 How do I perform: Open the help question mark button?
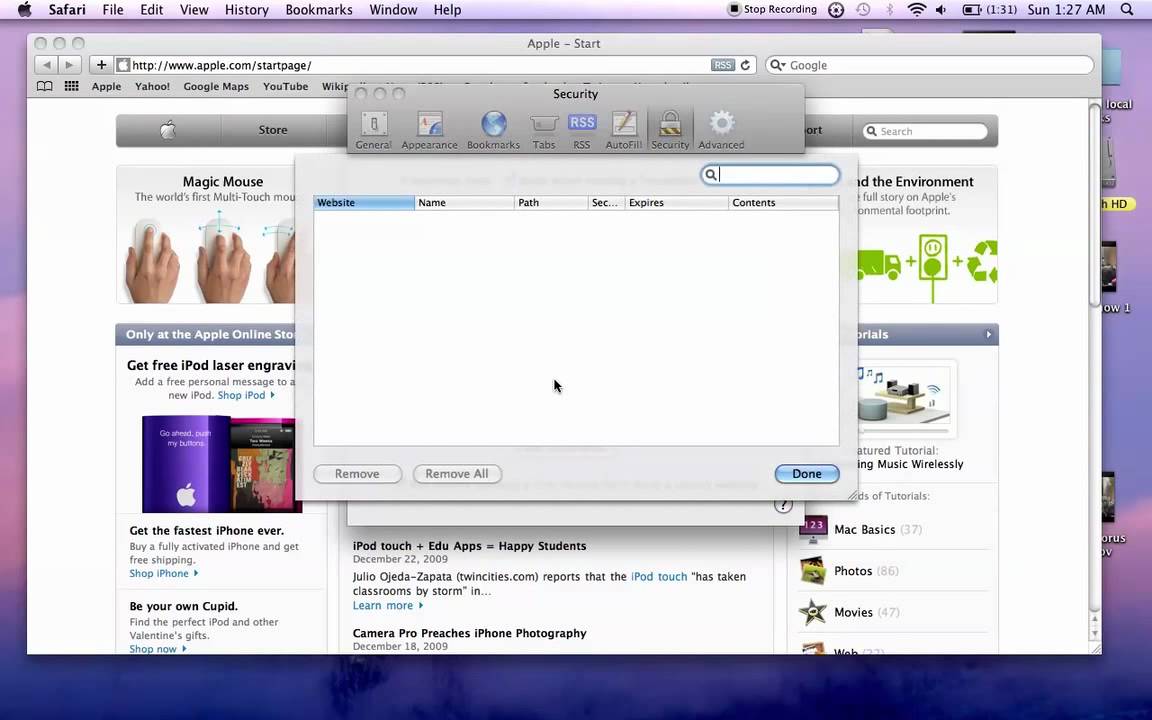pos(783,505)
